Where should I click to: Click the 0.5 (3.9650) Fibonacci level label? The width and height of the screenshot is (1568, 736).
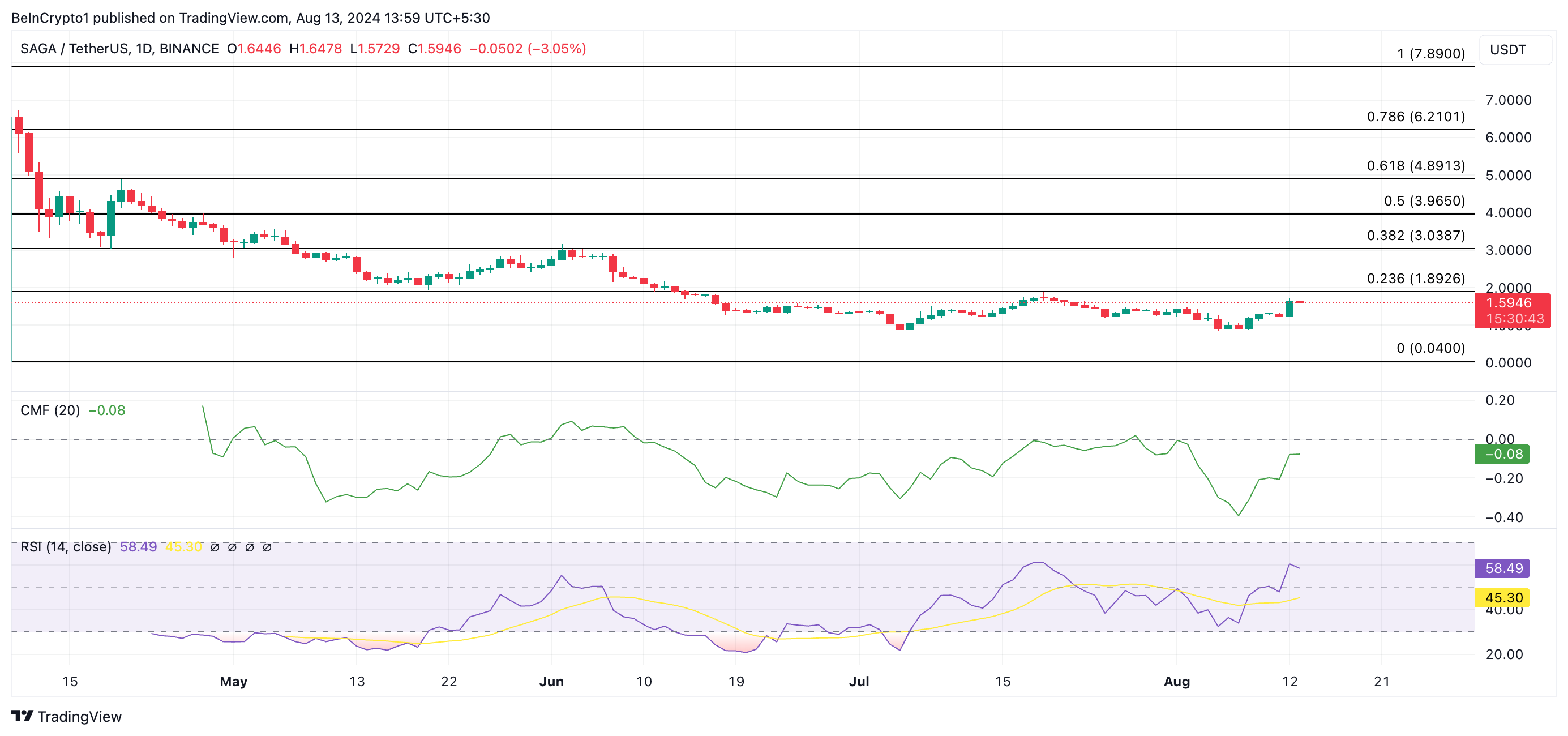click(x=1424, y=201)
